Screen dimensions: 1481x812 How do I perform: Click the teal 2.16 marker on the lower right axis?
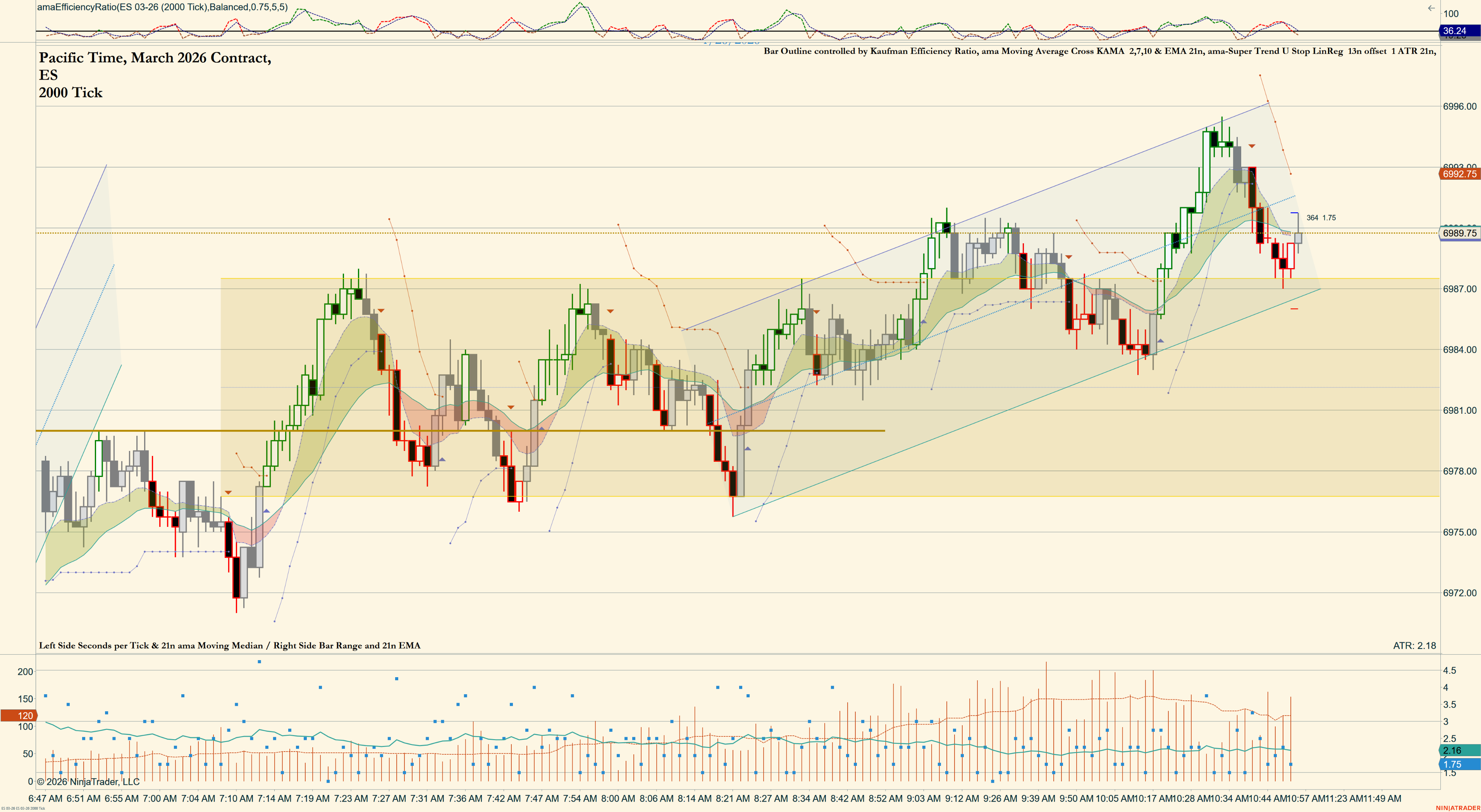[x=1459, y=750]
